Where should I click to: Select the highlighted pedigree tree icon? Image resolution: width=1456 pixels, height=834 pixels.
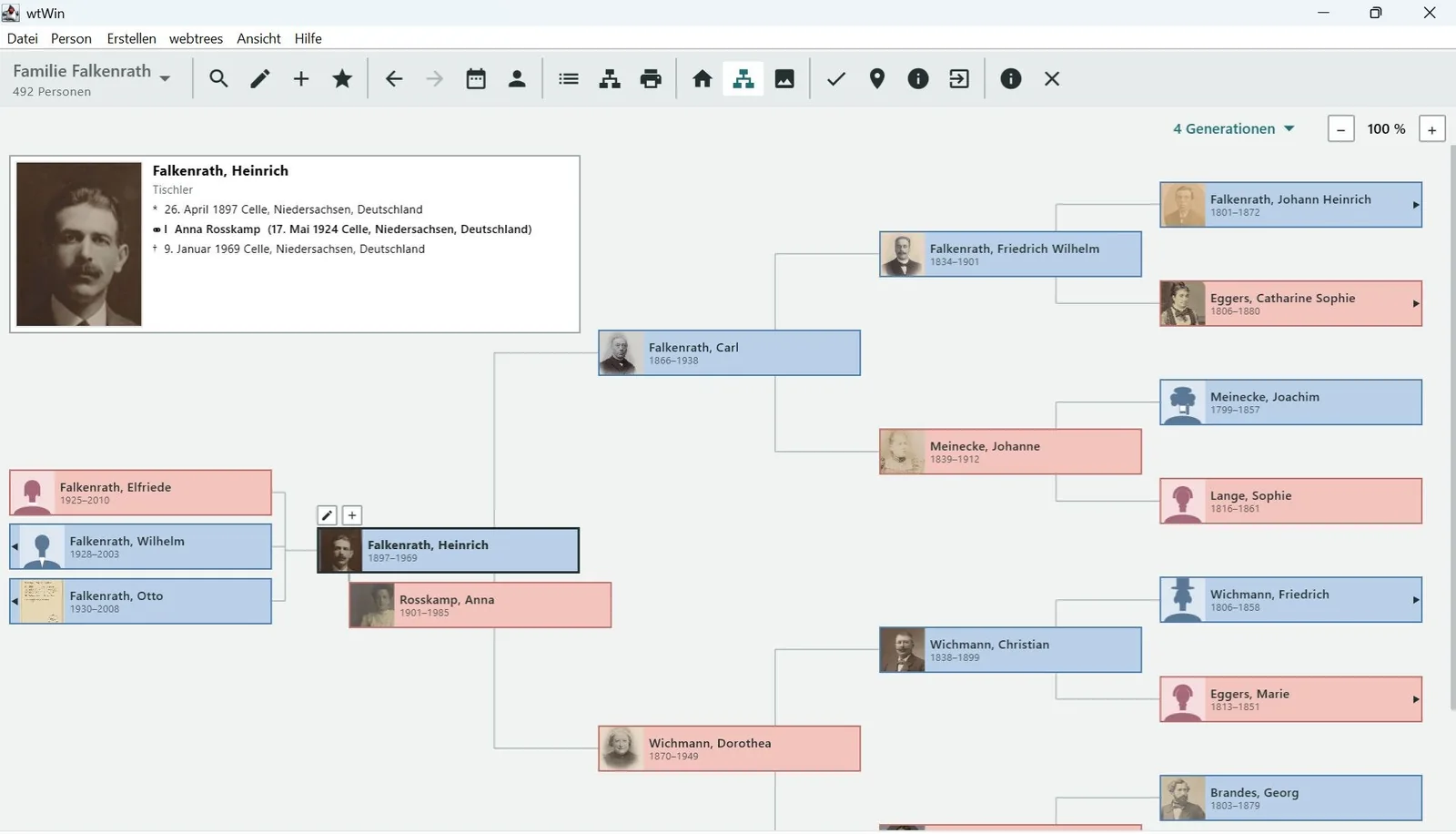[x=743, y=79]
